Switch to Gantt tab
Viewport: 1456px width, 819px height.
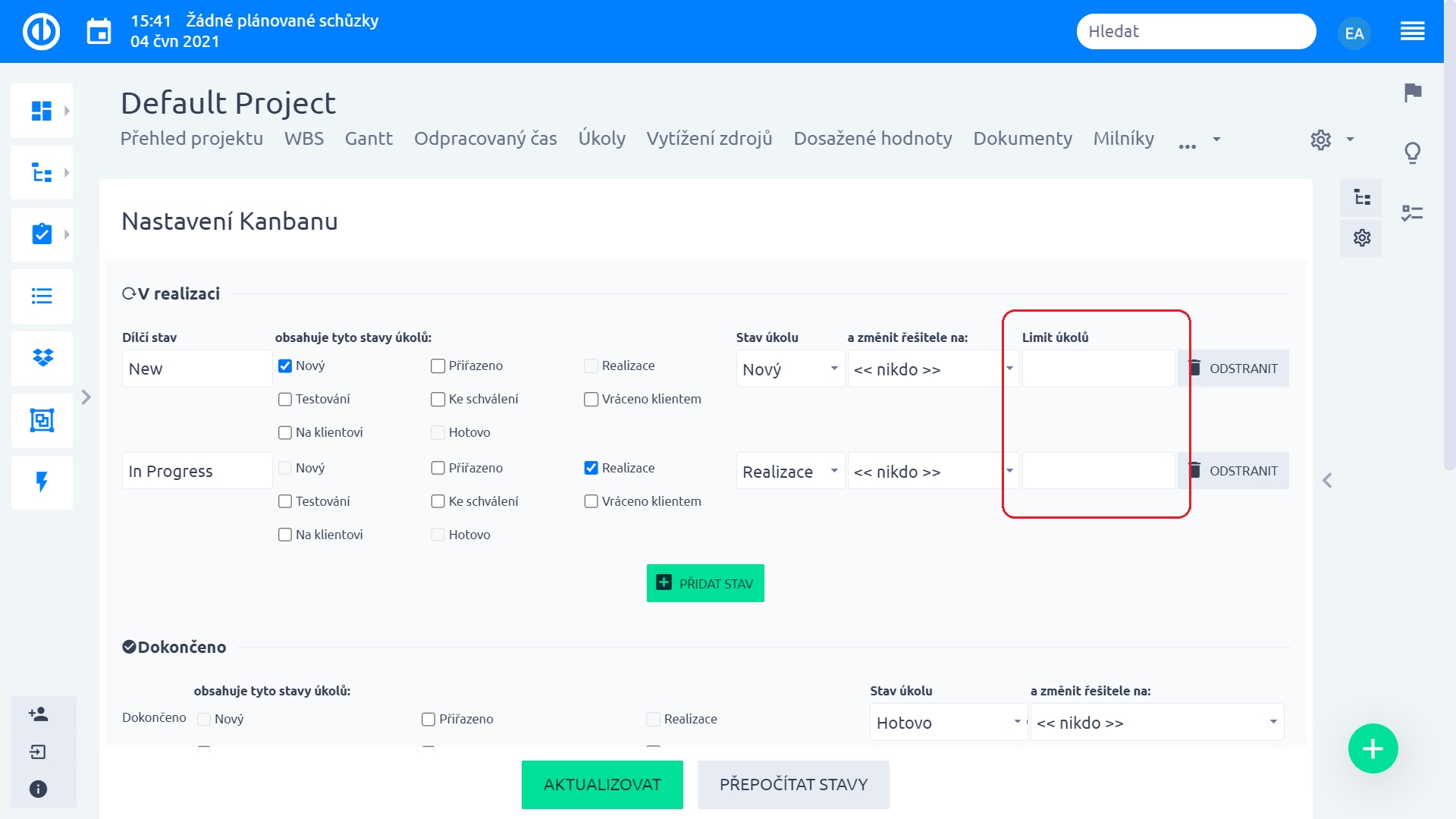pyautogui.click(x=369, y=139)
